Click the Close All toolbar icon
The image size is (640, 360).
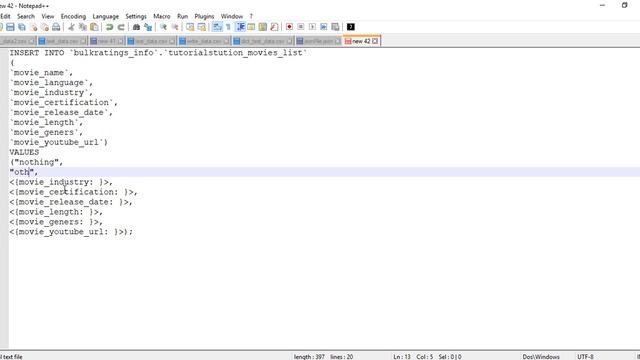coord(44,27)
